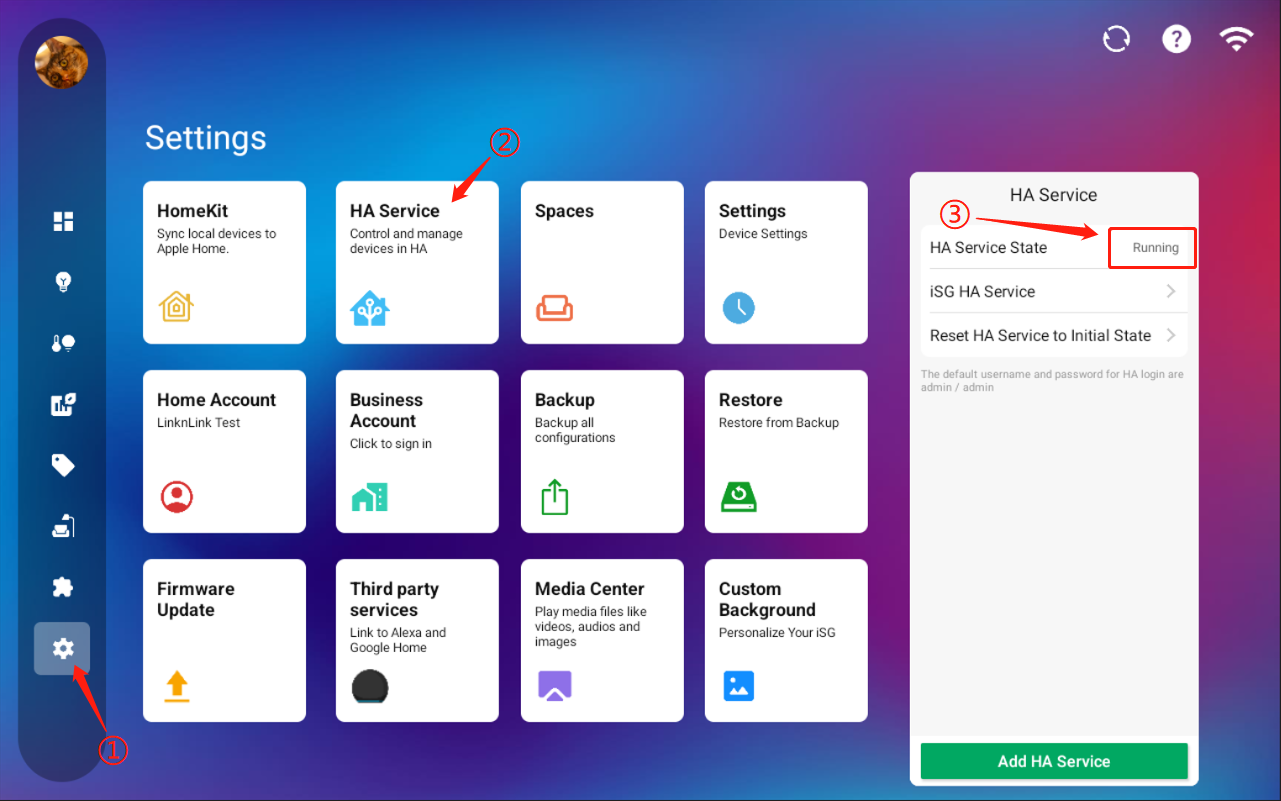Image resolution: width=1281 pixels, height=801 pixels.
Task: Click the puzzle piece plugin icon
Action: point(63,587)
